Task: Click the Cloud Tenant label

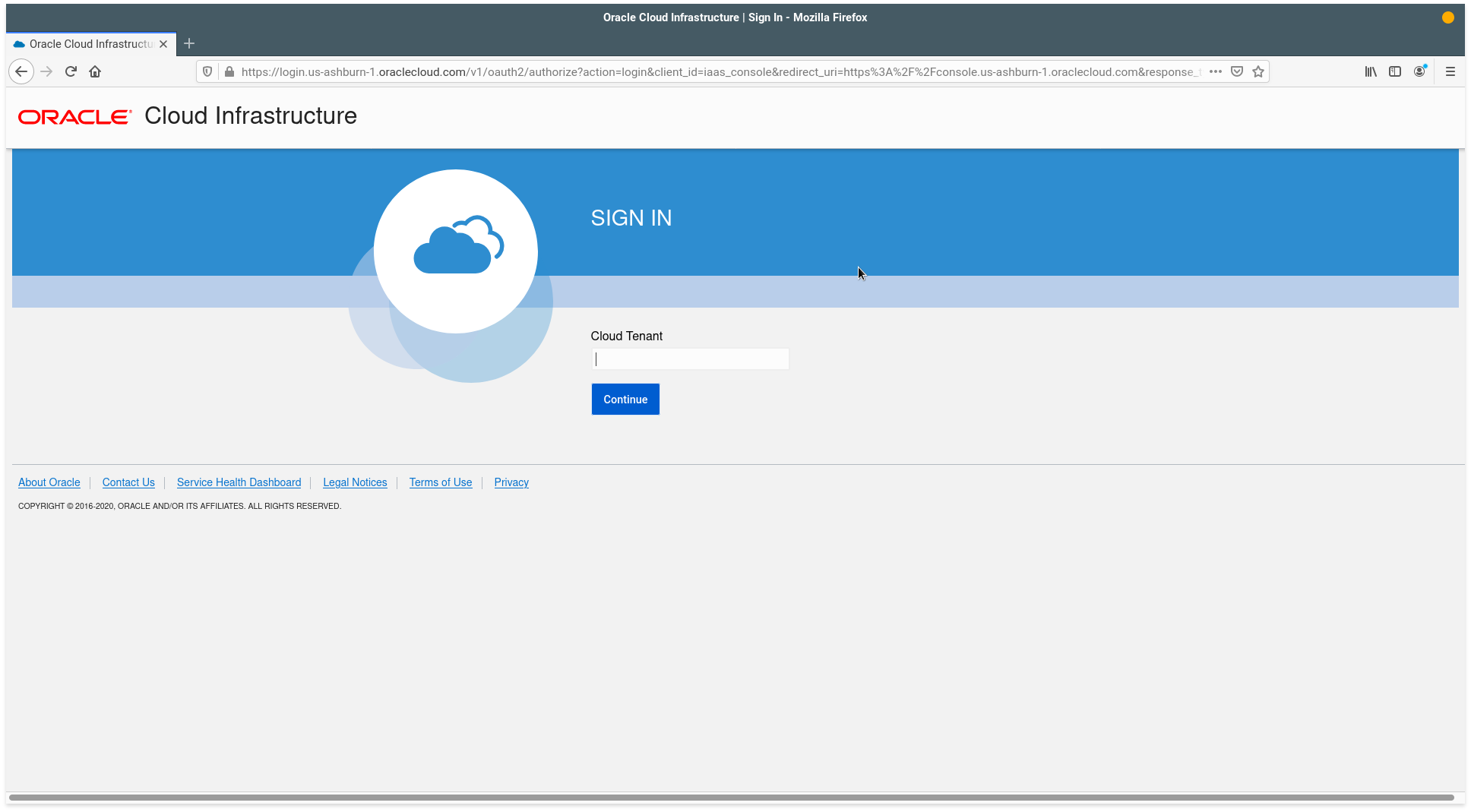Action: (627, 336)
